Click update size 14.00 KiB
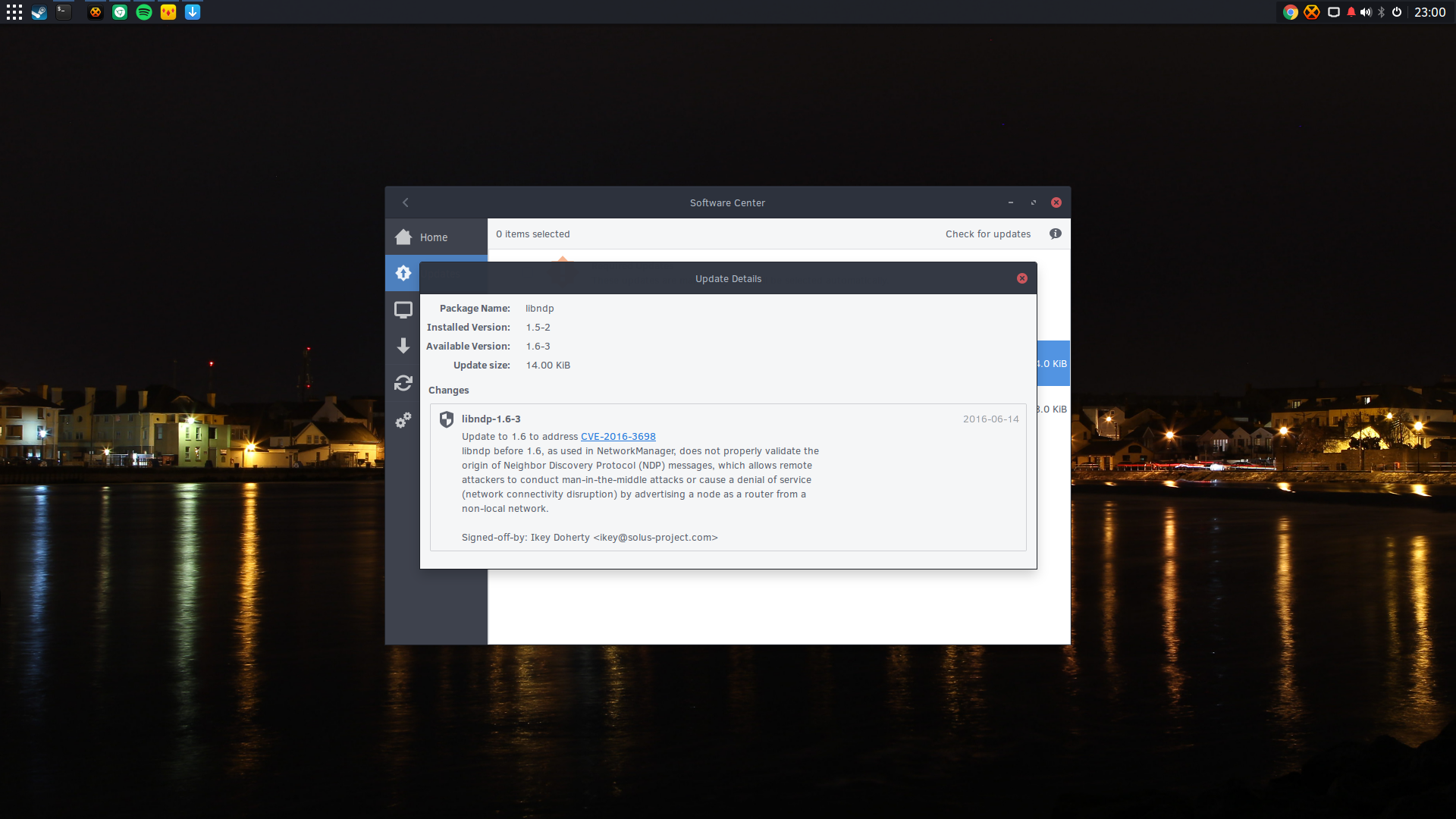 point(548,366)
